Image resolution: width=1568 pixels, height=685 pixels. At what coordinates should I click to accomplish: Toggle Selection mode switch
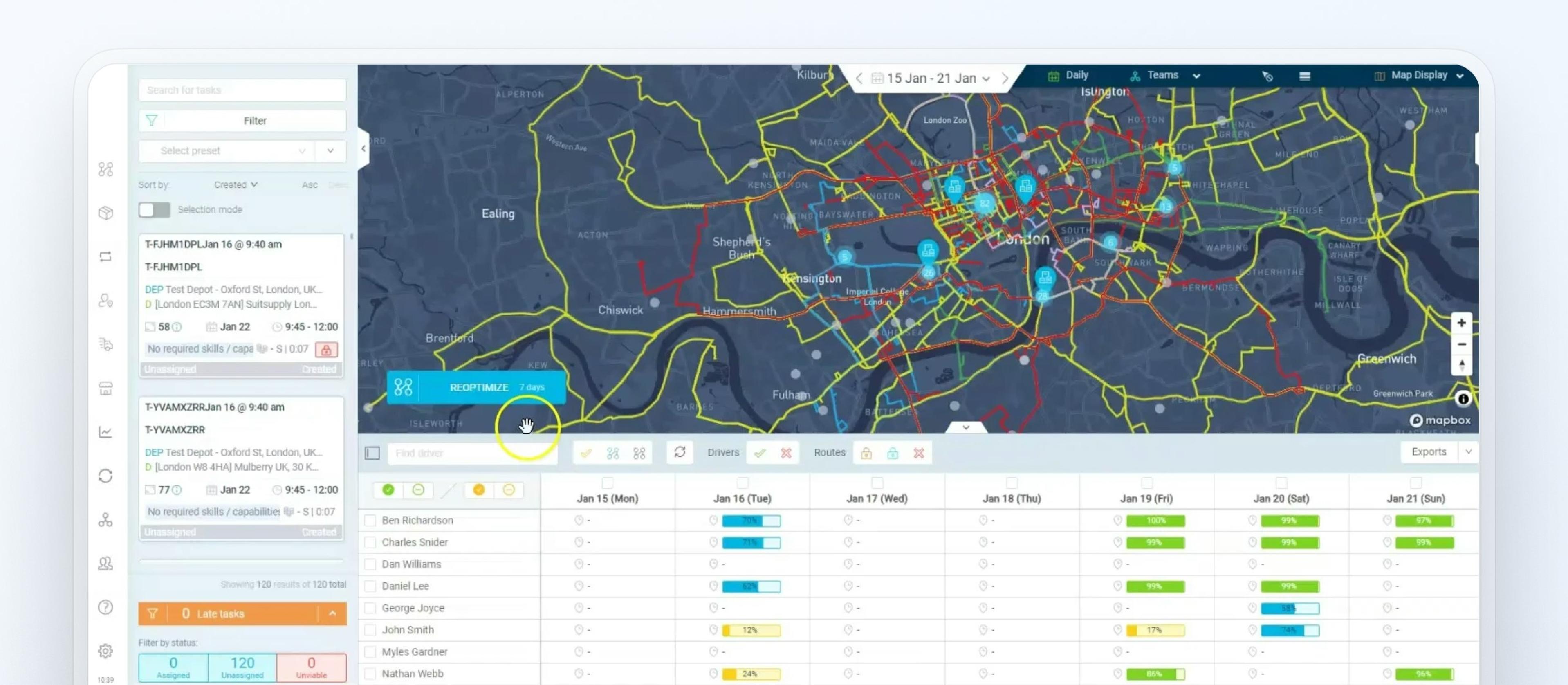(155, 209)
